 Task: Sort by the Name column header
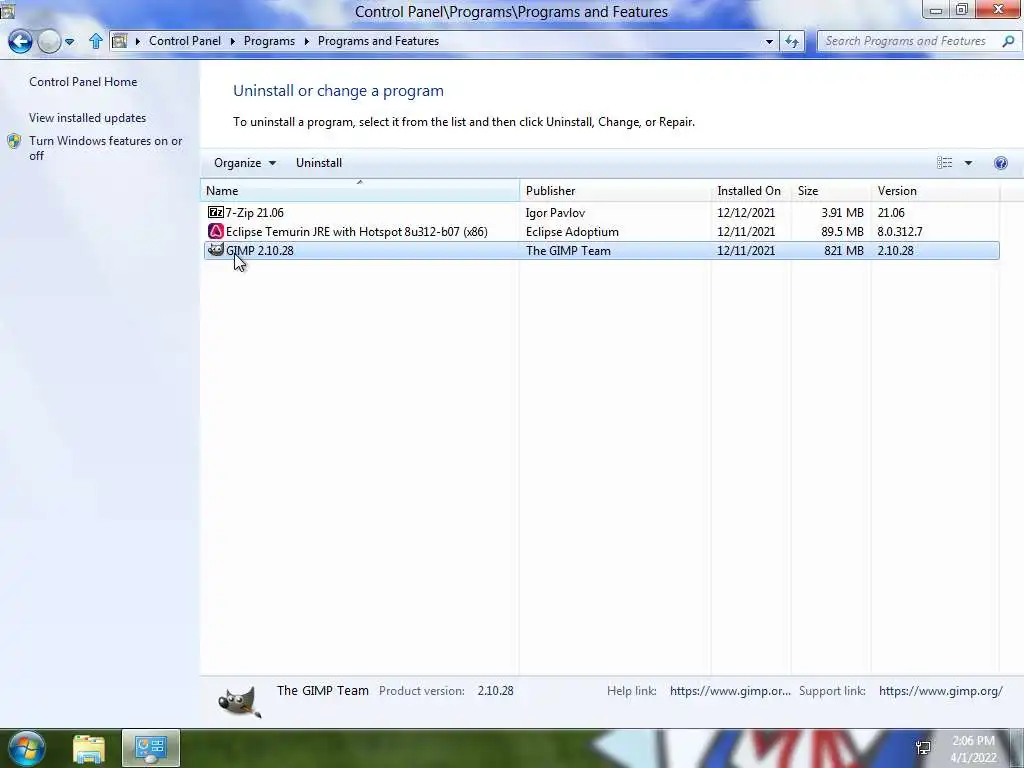point(360,191)
